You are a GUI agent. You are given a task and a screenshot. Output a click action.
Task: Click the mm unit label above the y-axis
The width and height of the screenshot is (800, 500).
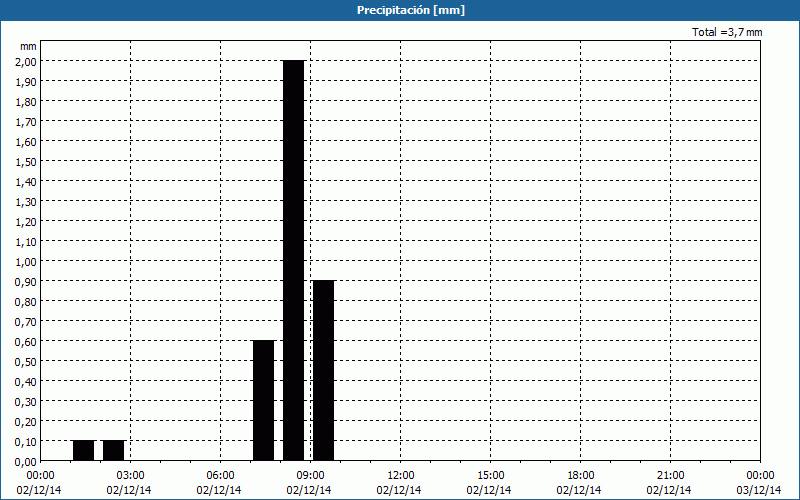coord(28,46)
